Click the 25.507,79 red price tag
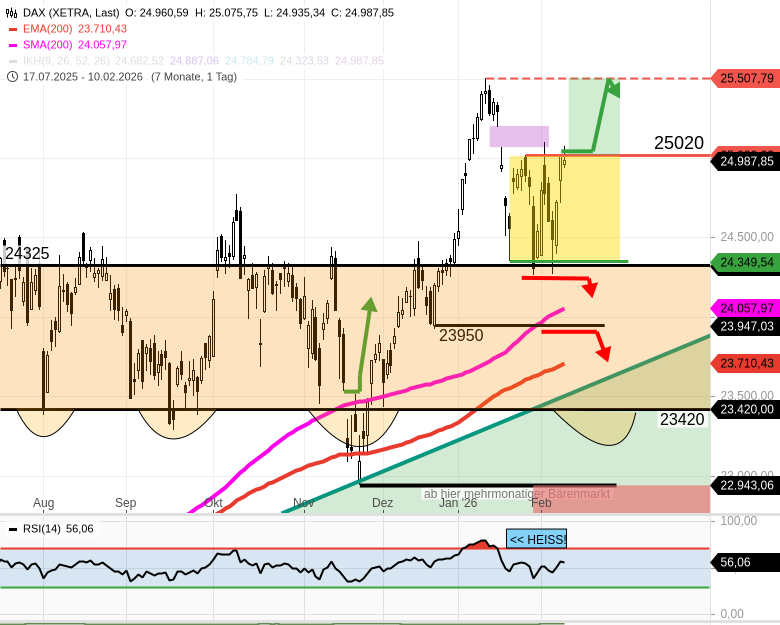This screenshot has height=625, width=780. point(746,78)
